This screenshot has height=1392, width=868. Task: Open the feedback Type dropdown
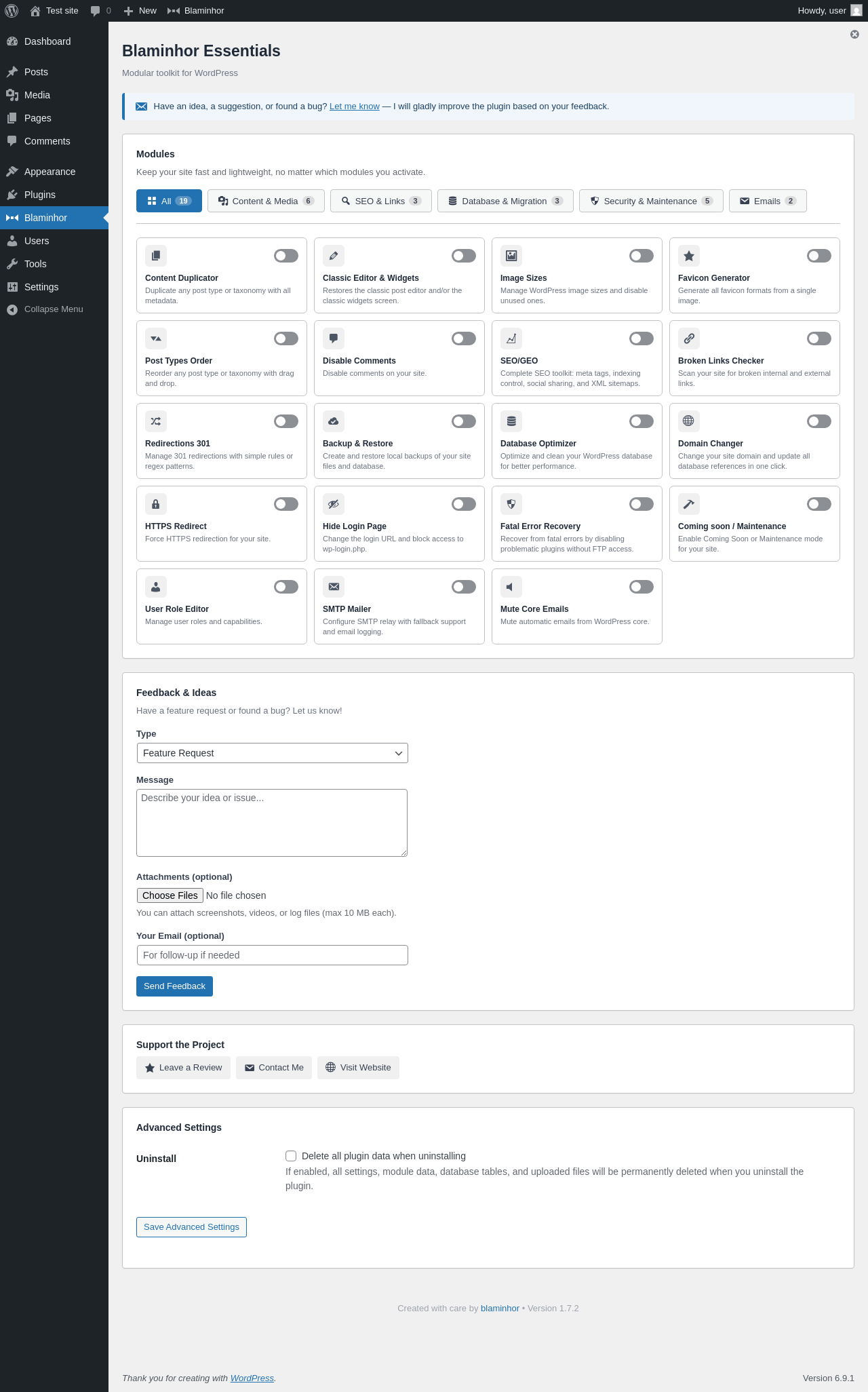click(272, 753)
